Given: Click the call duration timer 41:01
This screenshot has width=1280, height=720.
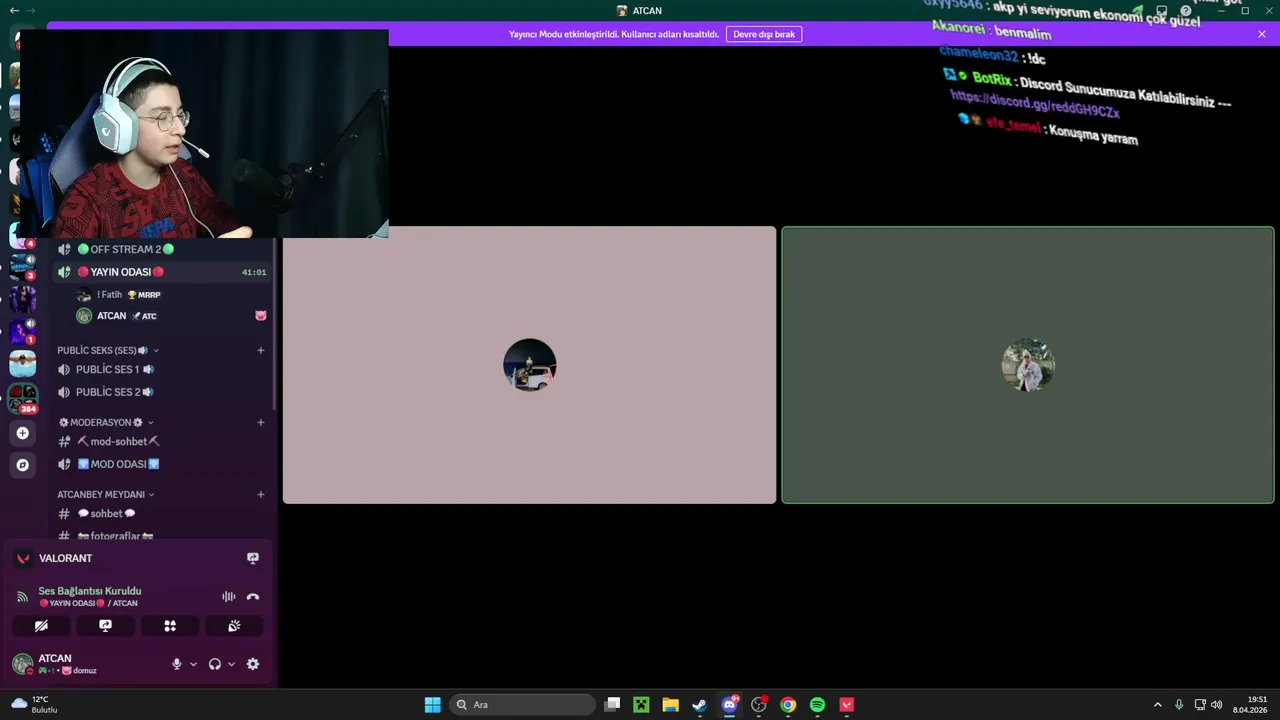Looking at the screenshot, I should [254, 272].
